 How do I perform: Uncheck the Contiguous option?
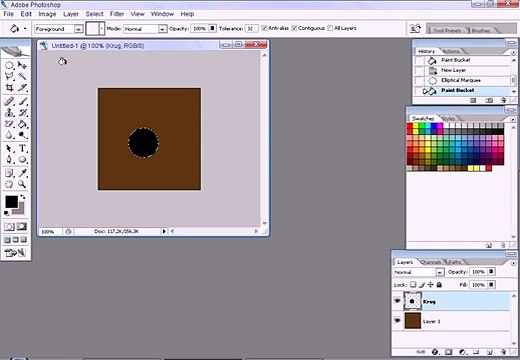pos(294,28)
